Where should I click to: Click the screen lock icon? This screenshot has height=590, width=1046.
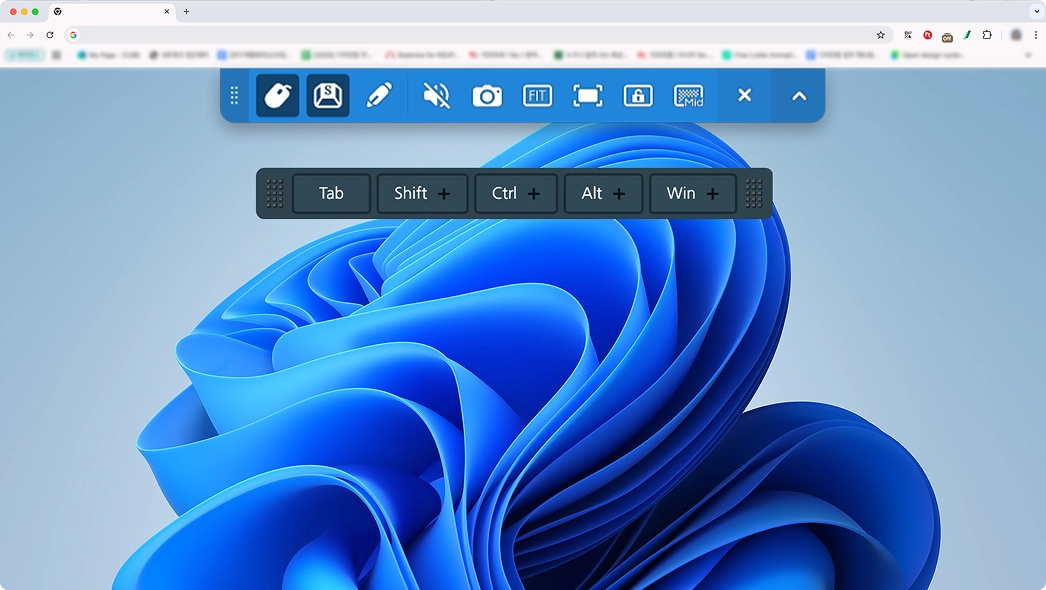click(x=638, y=96)
